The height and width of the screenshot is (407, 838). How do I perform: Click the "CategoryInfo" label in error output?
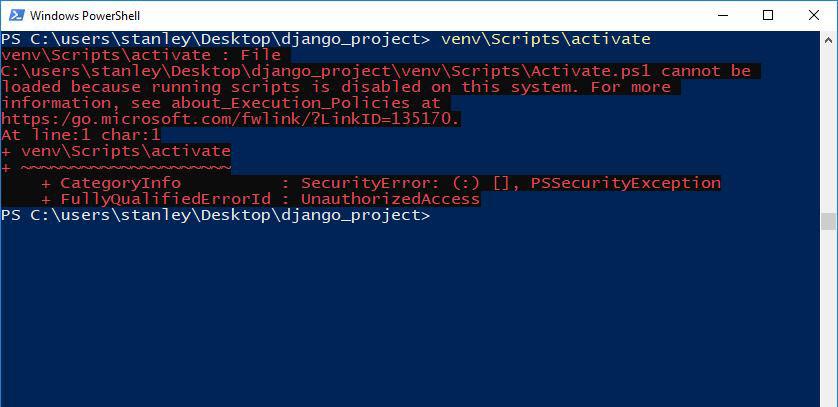[x=120, y=183]
